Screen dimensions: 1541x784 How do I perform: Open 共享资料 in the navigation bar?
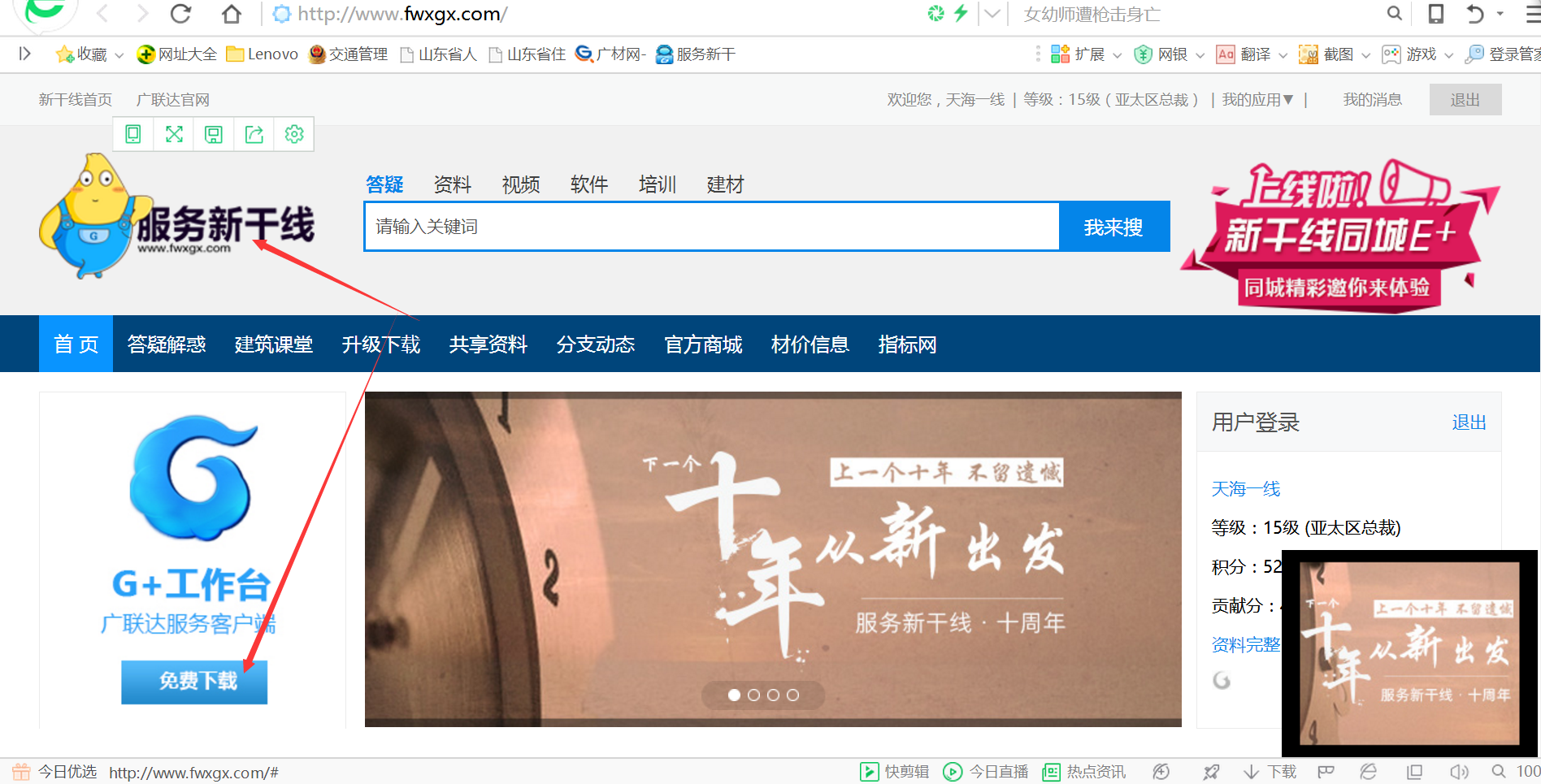488,344
